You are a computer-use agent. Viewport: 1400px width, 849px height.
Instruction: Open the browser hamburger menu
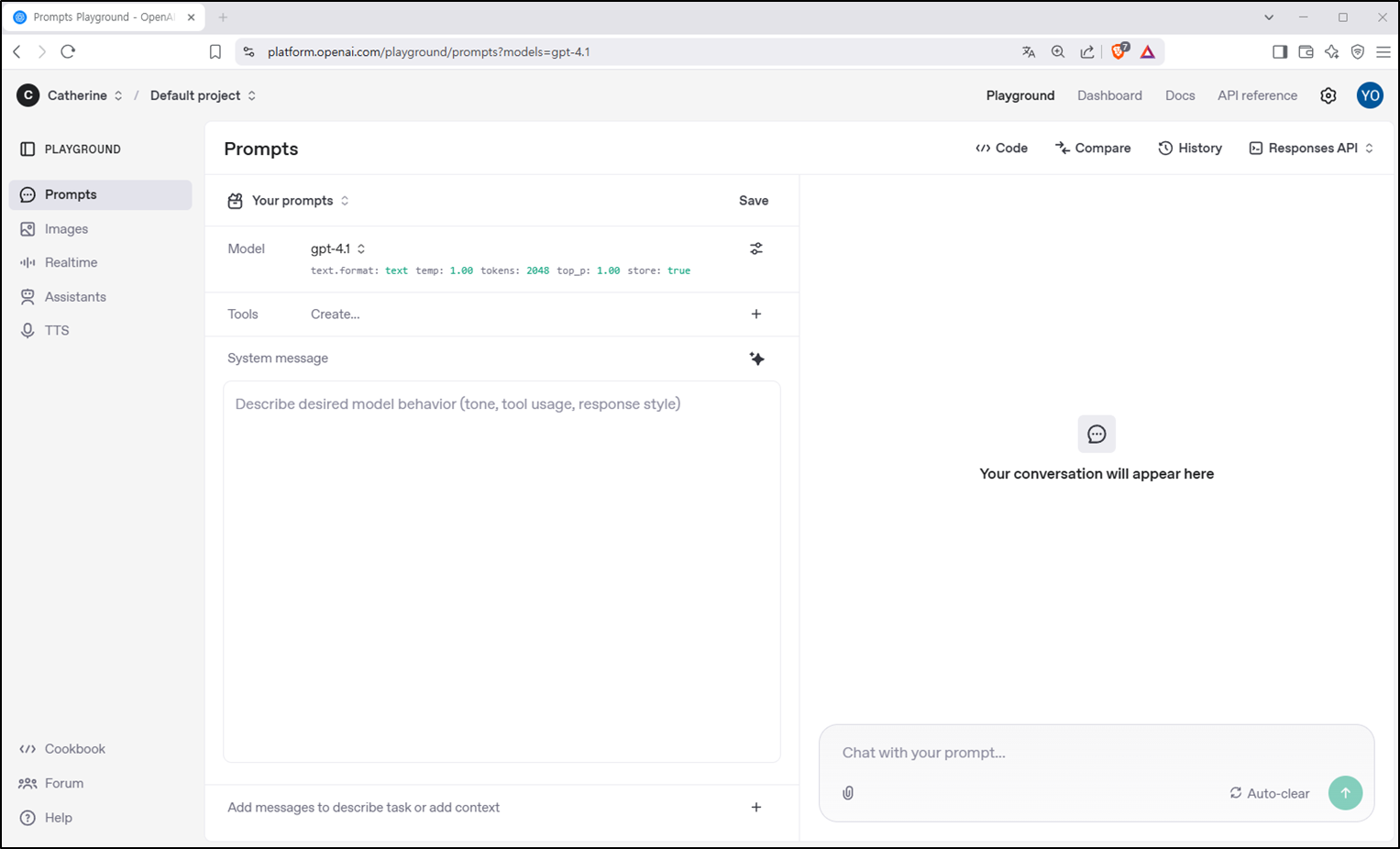1383,51
